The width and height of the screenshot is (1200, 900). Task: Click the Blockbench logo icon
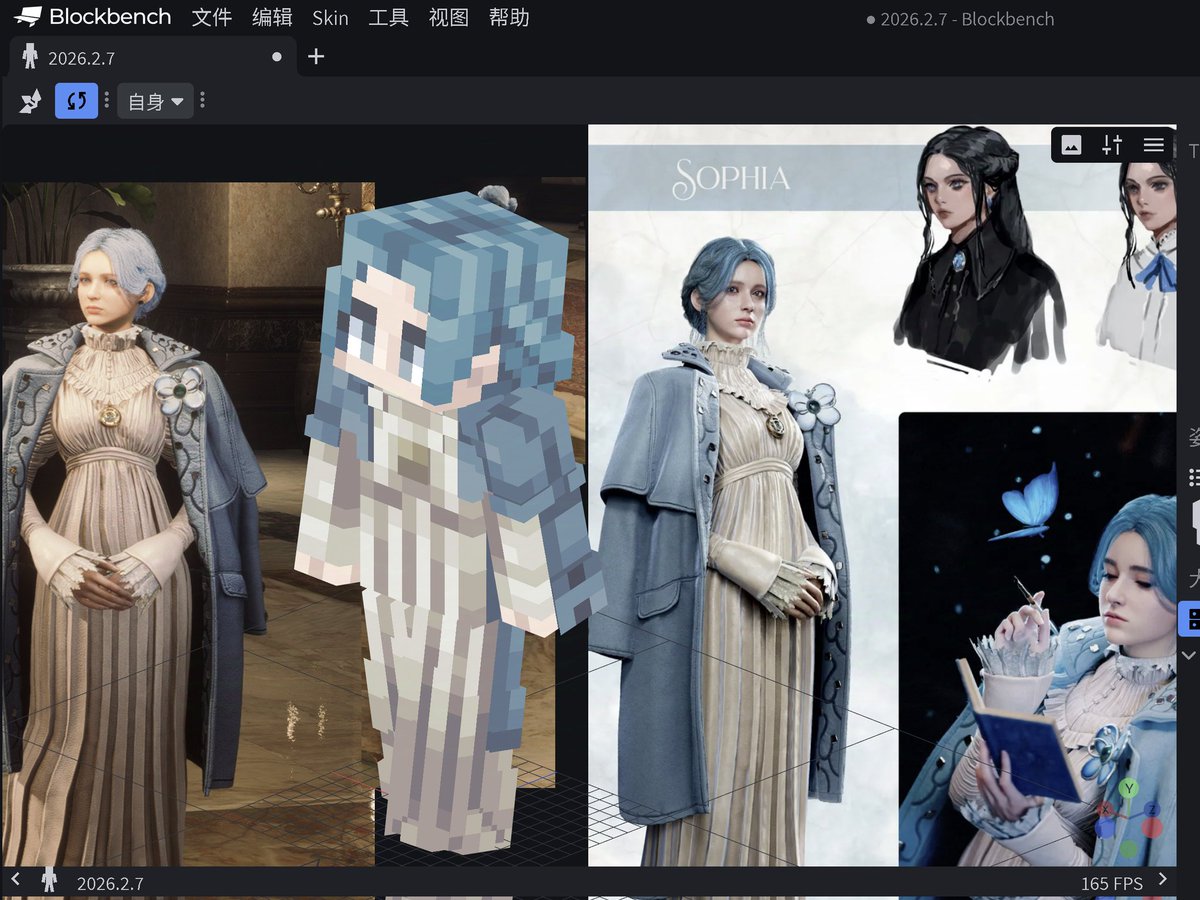pos(28,17)
